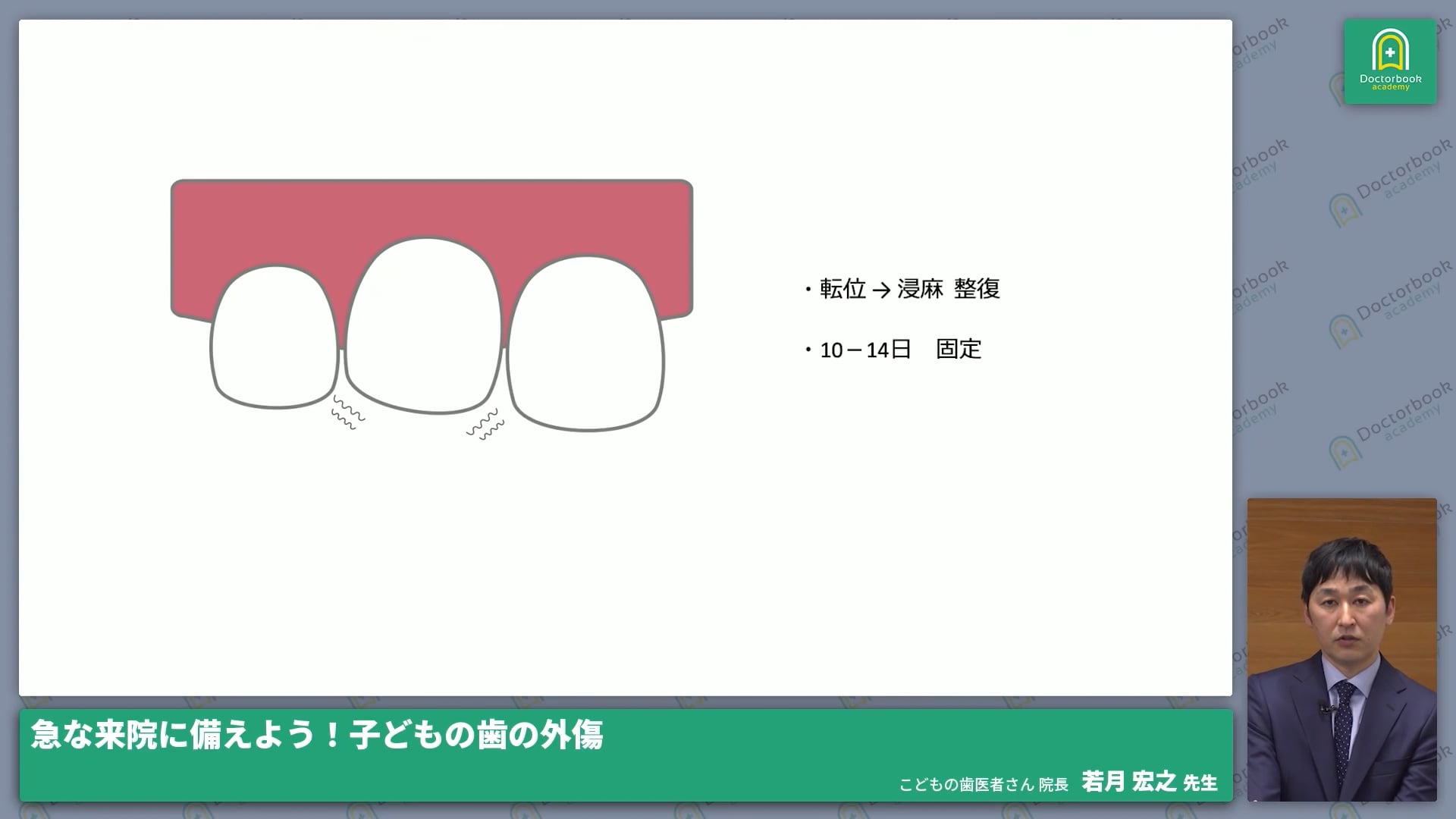Click the bullet point beside 転位 → 浸麻 整復
Viewport: 1456px width, 819px height.
[808, 290]
